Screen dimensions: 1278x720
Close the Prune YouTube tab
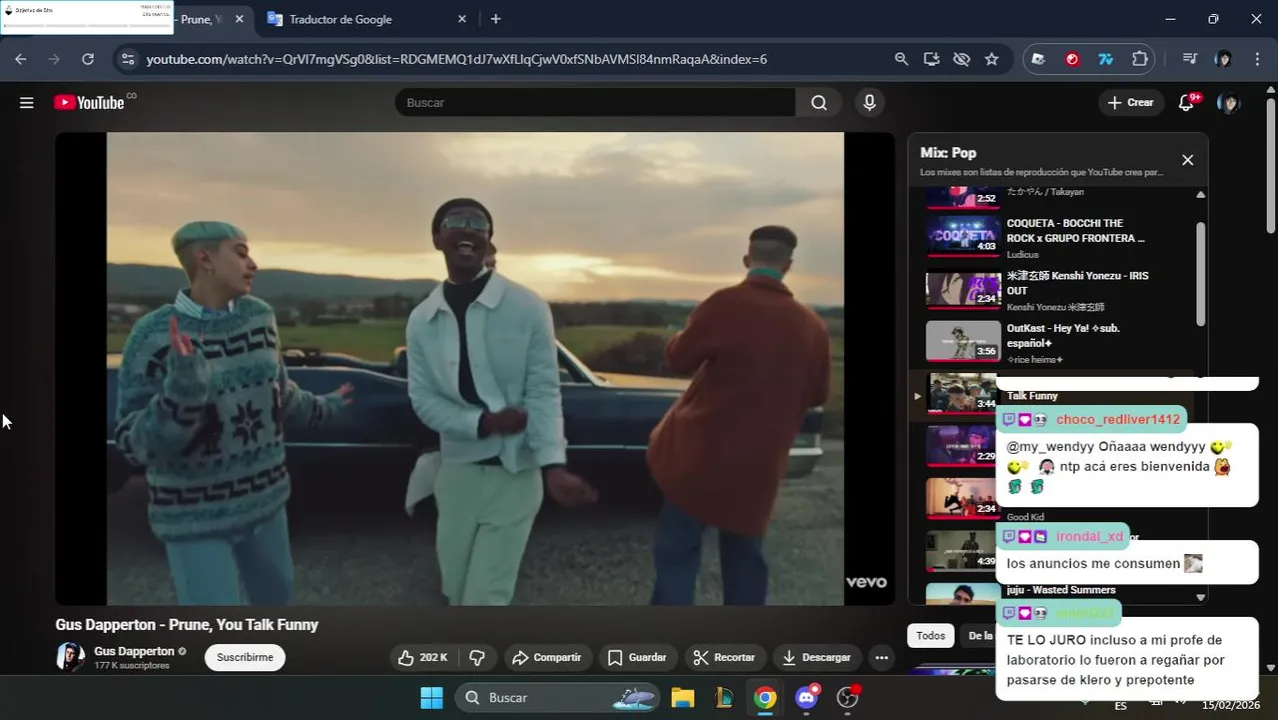coord(239,19)
